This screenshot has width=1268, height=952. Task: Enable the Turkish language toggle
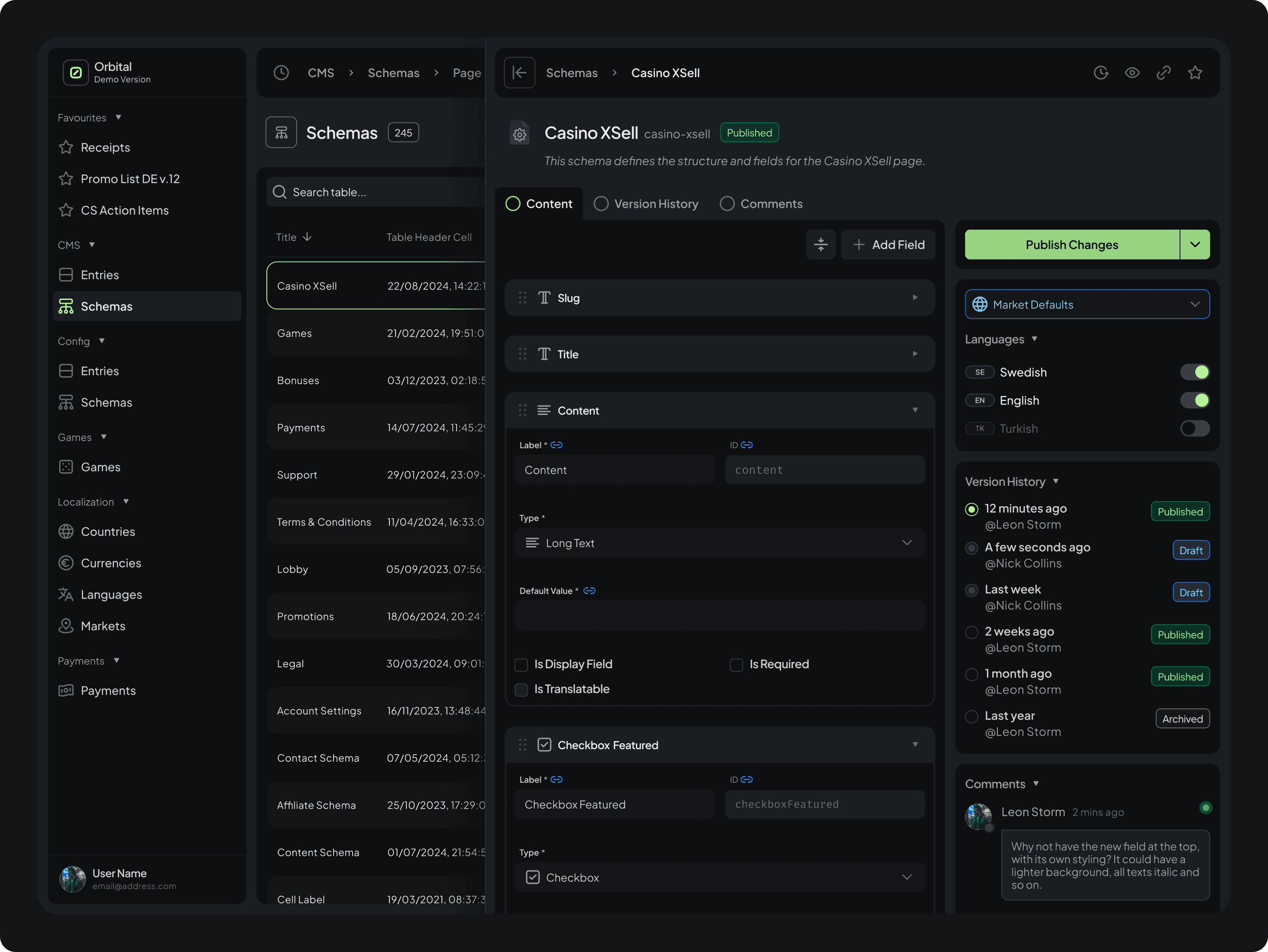pos(1195,428)
